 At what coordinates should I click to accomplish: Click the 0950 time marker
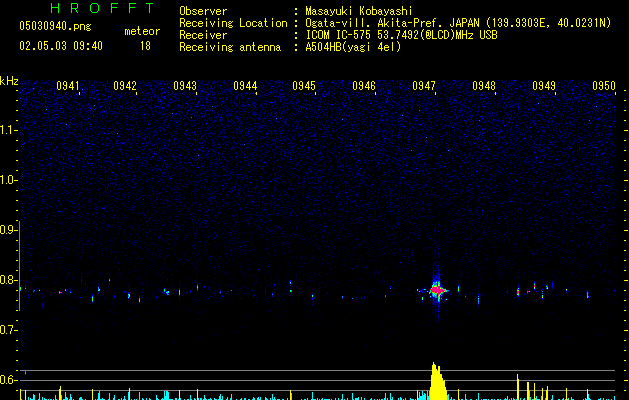[x=604, y=86]
